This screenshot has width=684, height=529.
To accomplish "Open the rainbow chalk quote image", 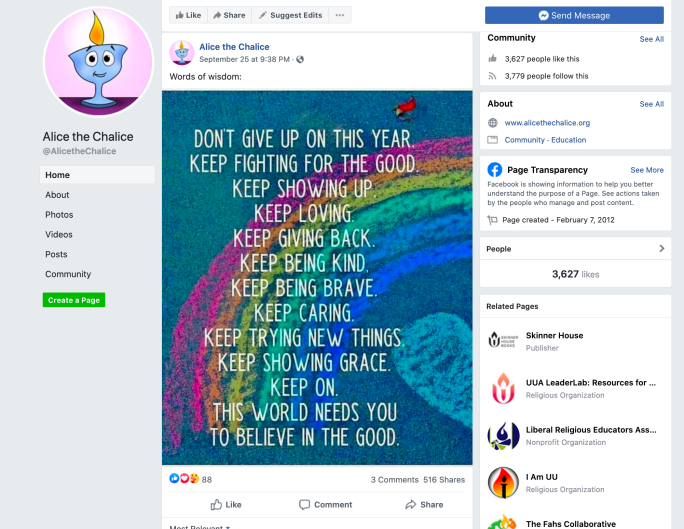I will [x=317, y=278].
